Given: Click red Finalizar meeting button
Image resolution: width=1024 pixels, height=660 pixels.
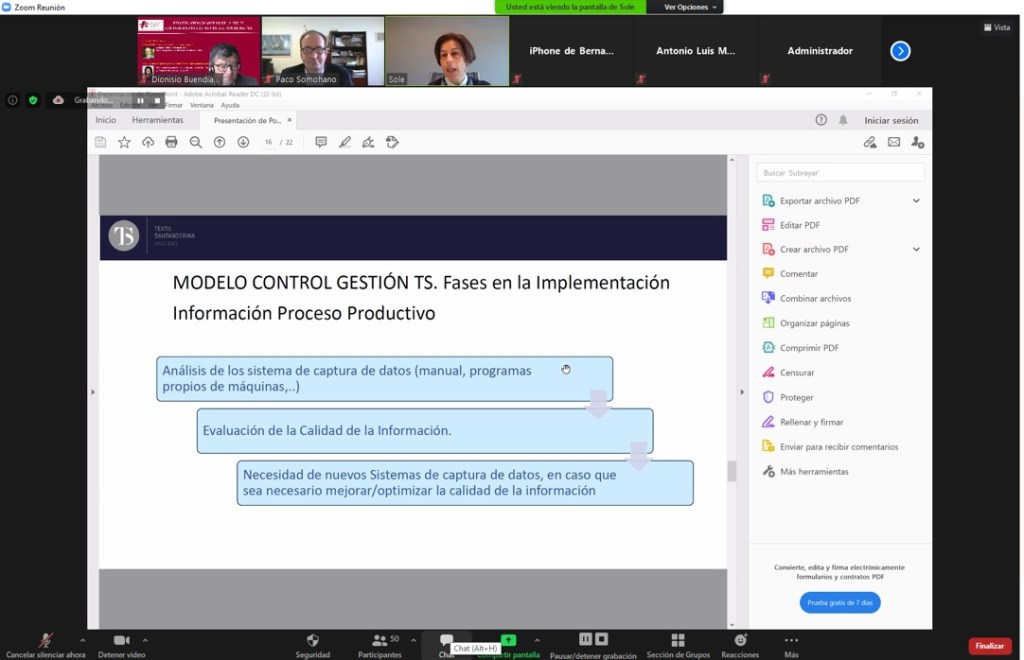Looking at the screenshot, I should coord(989,646).
